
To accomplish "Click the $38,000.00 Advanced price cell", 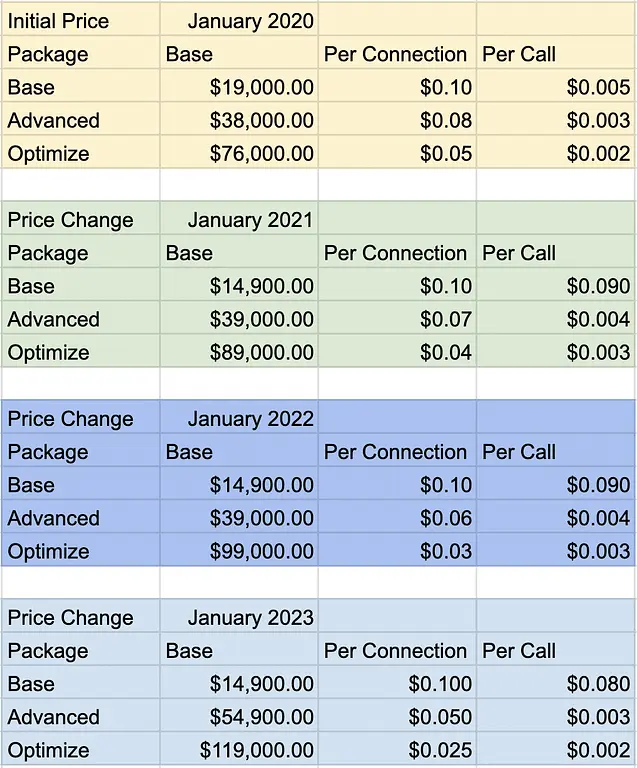I will click(261, 120).
